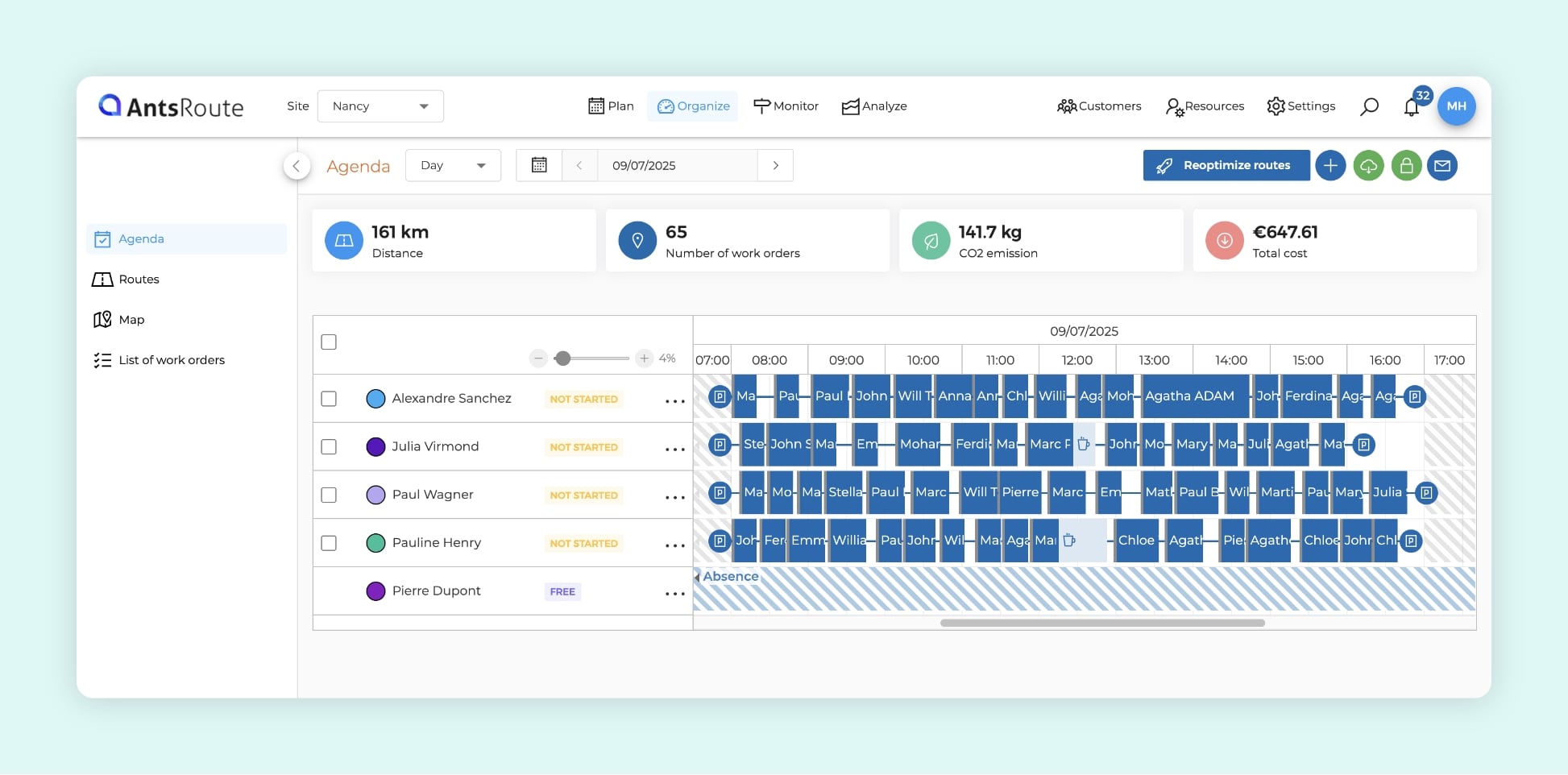Click the timeline zoom slider handle

(x=563, y=358)
